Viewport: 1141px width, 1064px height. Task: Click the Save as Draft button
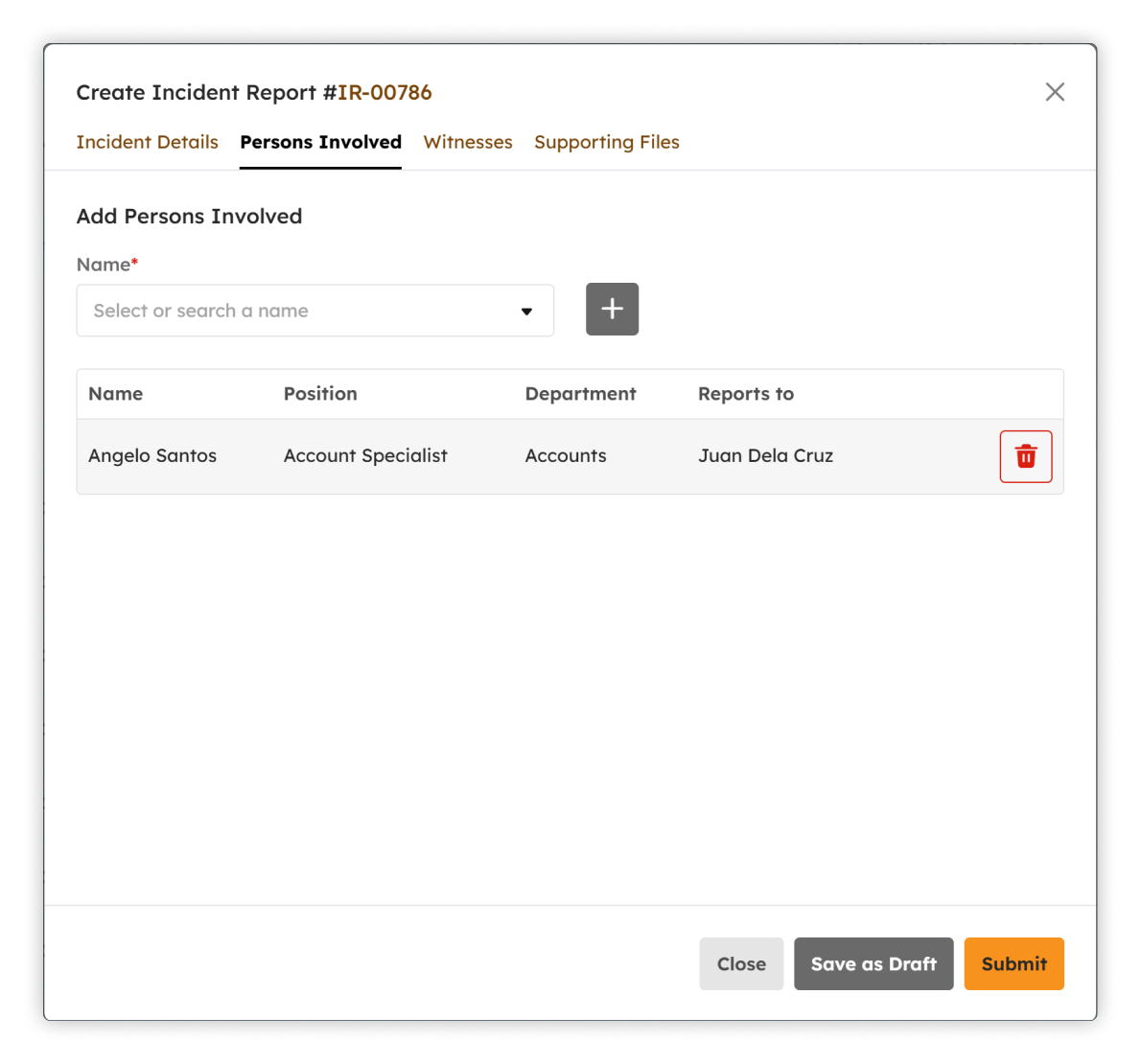coord(873,963)
